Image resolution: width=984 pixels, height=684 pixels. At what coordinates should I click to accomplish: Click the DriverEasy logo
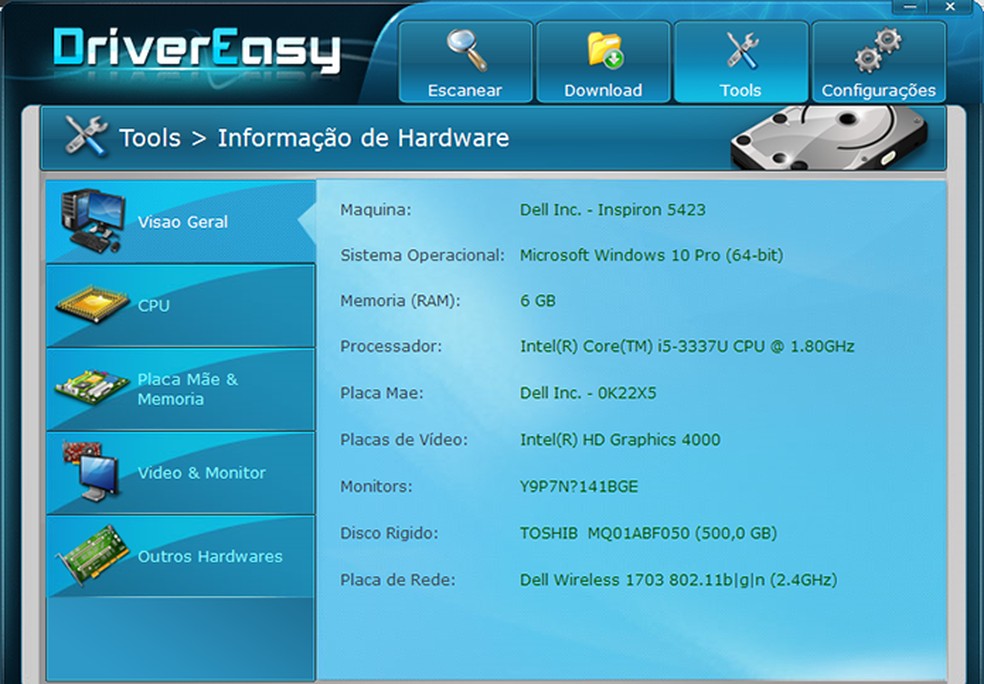click(x=197, y=50)
